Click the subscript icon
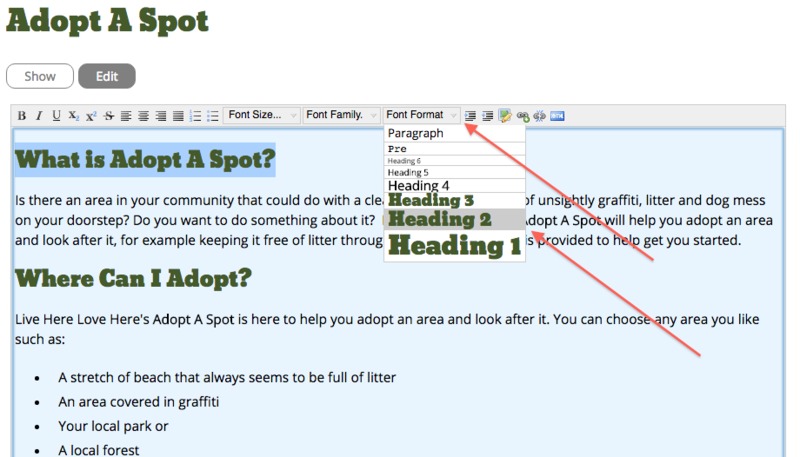The height and width of the screenshot is (457, 800). 74,116
